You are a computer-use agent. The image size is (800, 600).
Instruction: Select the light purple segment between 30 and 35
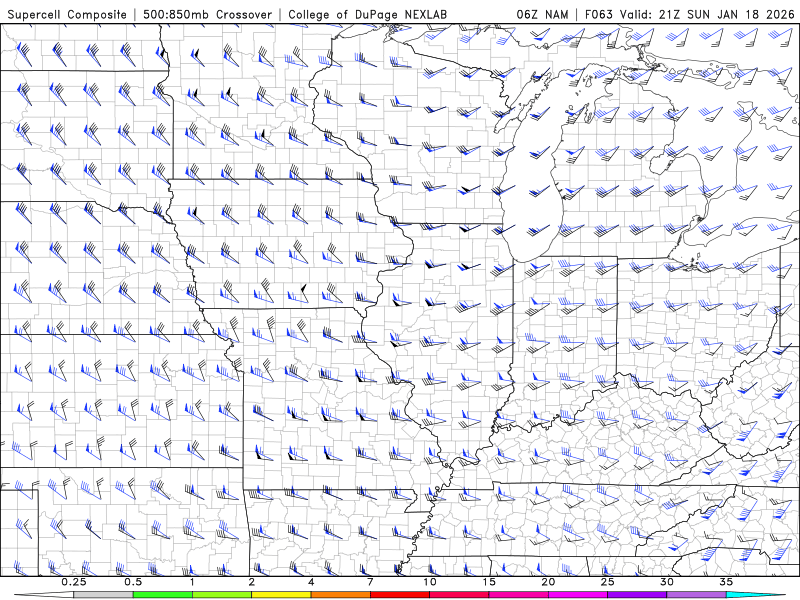[x=696, y=595]
